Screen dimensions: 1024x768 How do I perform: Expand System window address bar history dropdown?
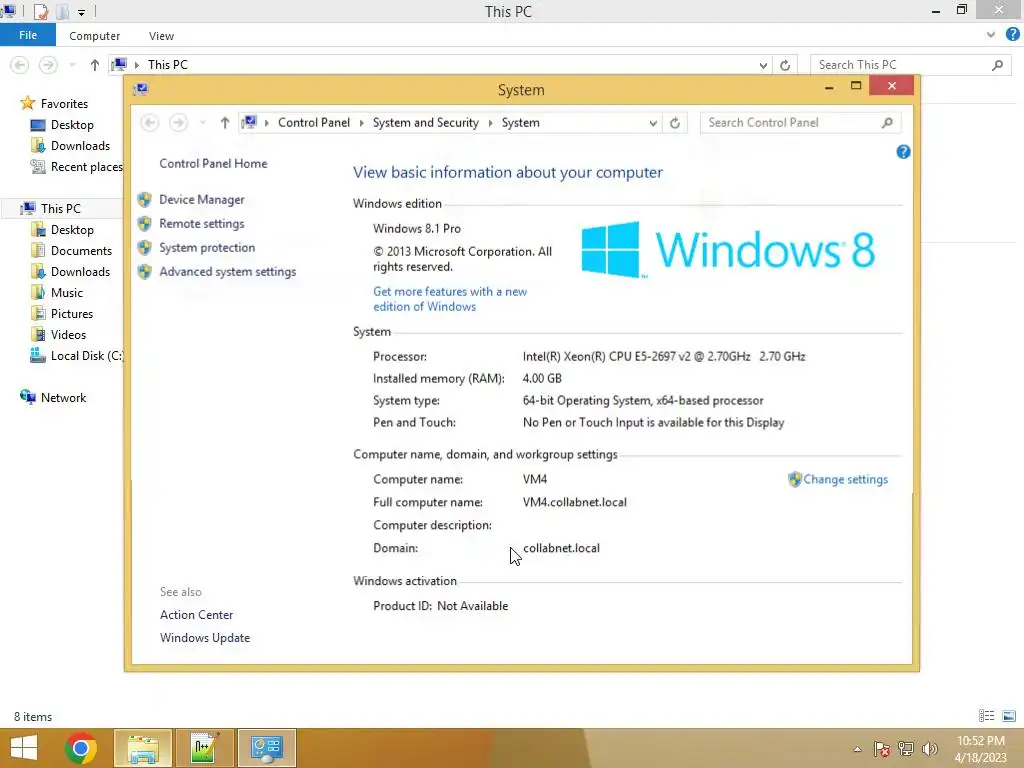pos(652,123)
